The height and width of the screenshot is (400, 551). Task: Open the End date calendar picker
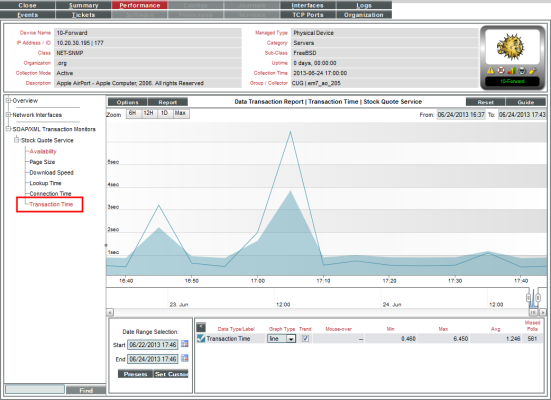(184, 359)
